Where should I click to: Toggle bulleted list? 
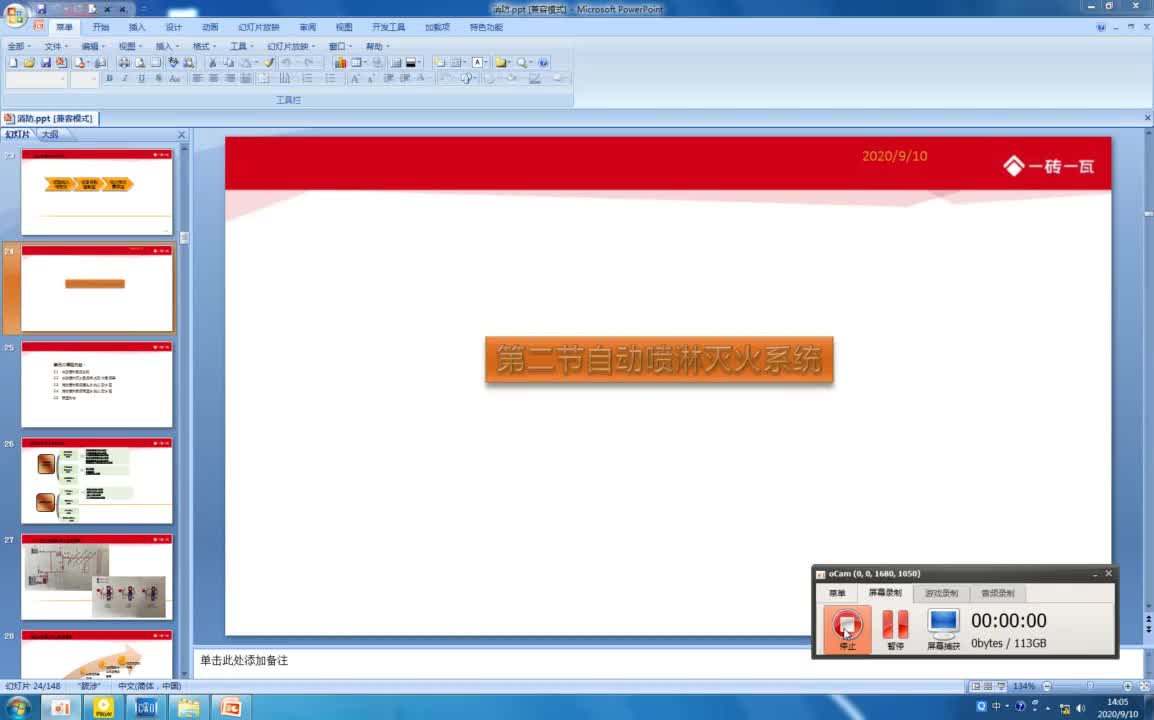click(330, 78)
